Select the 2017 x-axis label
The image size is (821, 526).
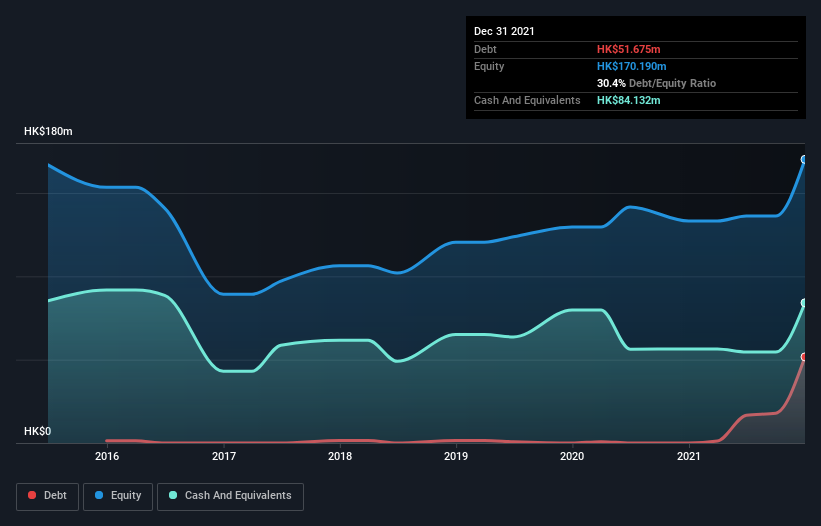coord(224,456)
